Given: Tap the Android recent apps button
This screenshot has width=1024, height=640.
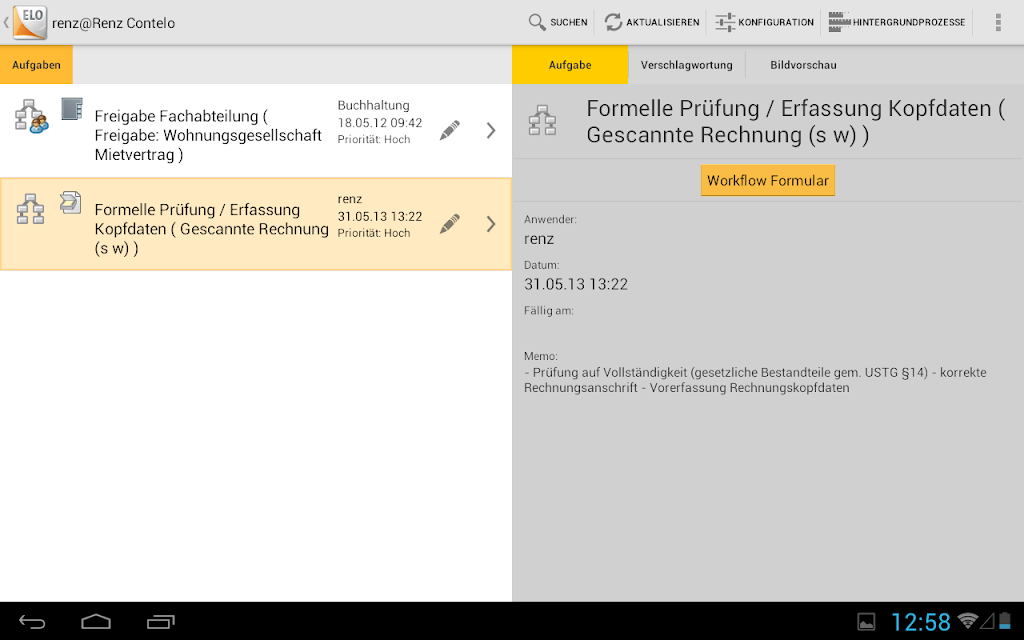Looking at the screenshot, I should [161, 622].
